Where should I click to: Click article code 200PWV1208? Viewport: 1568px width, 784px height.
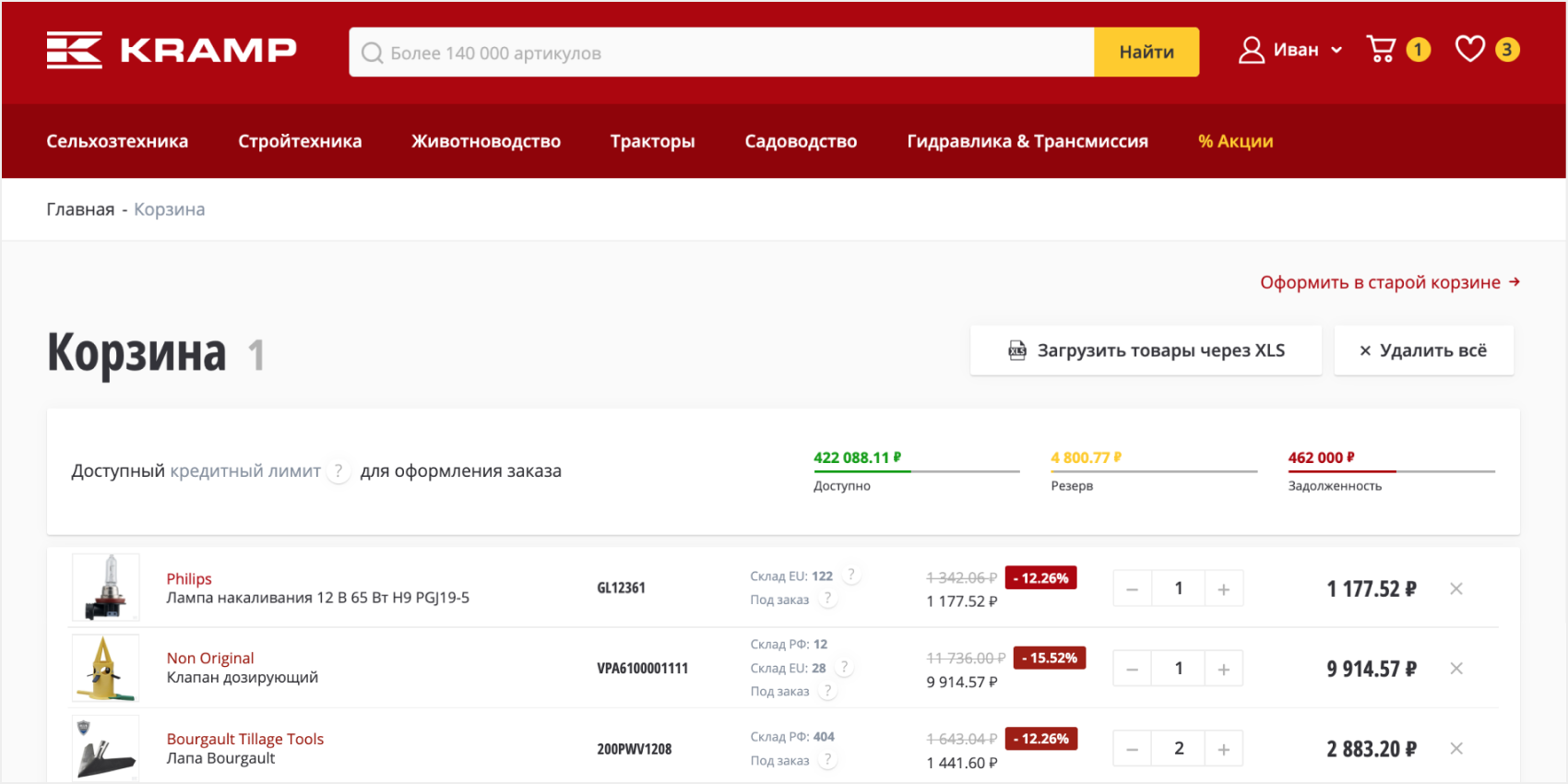click(x=634, y=749)
